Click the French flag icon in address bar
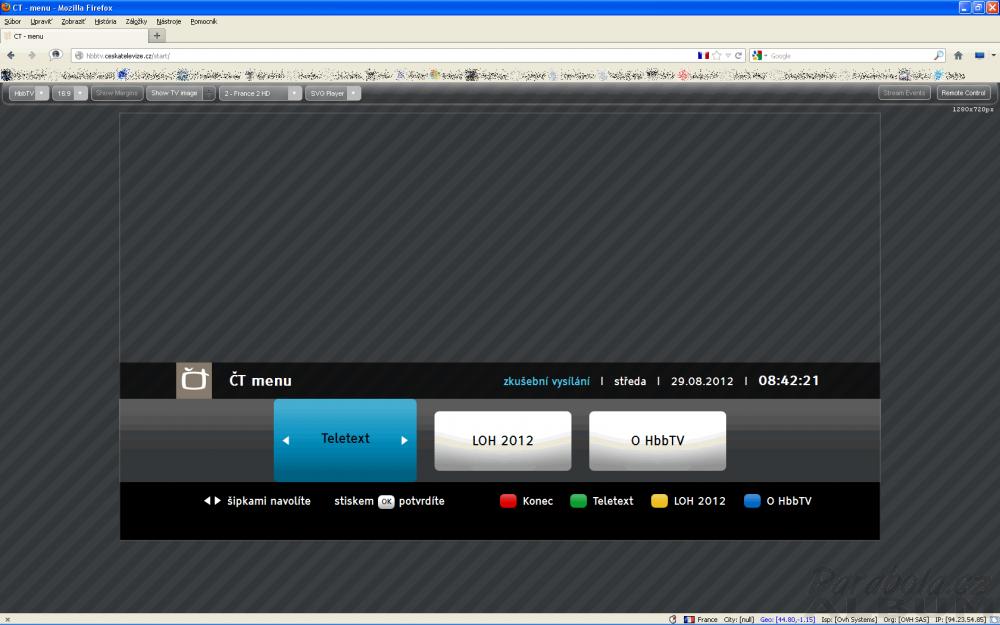The image size is (1000, 625). [x=703, y=55]
